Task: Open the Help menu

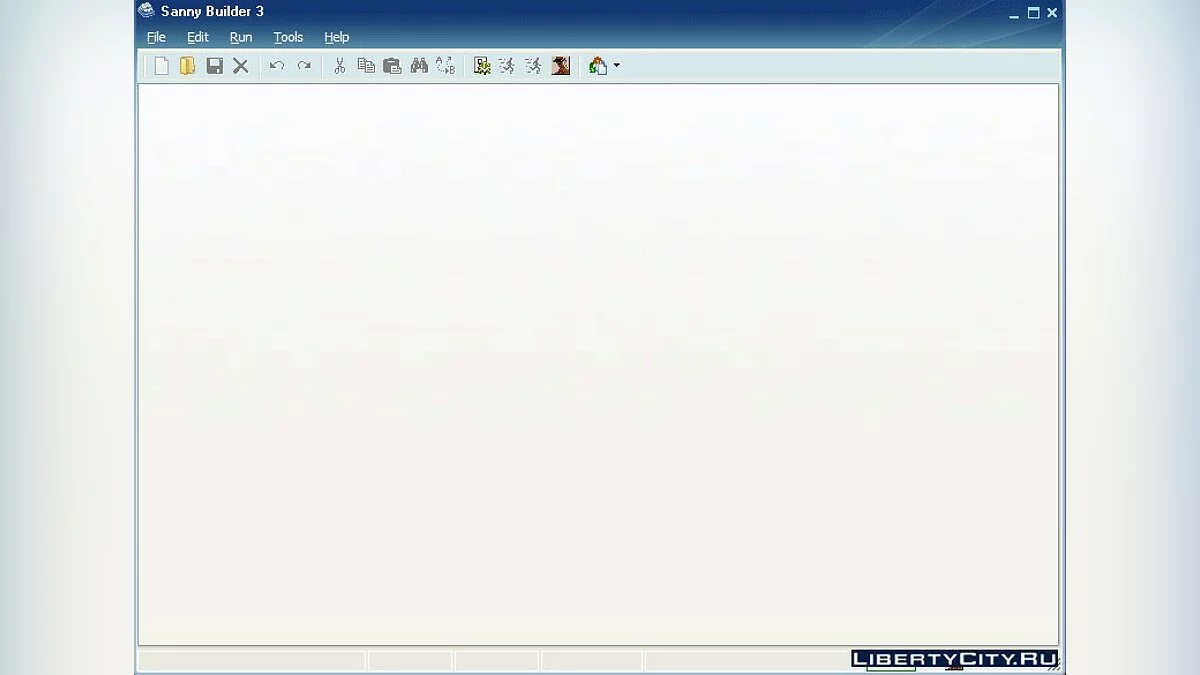Action: click(336, 37)
